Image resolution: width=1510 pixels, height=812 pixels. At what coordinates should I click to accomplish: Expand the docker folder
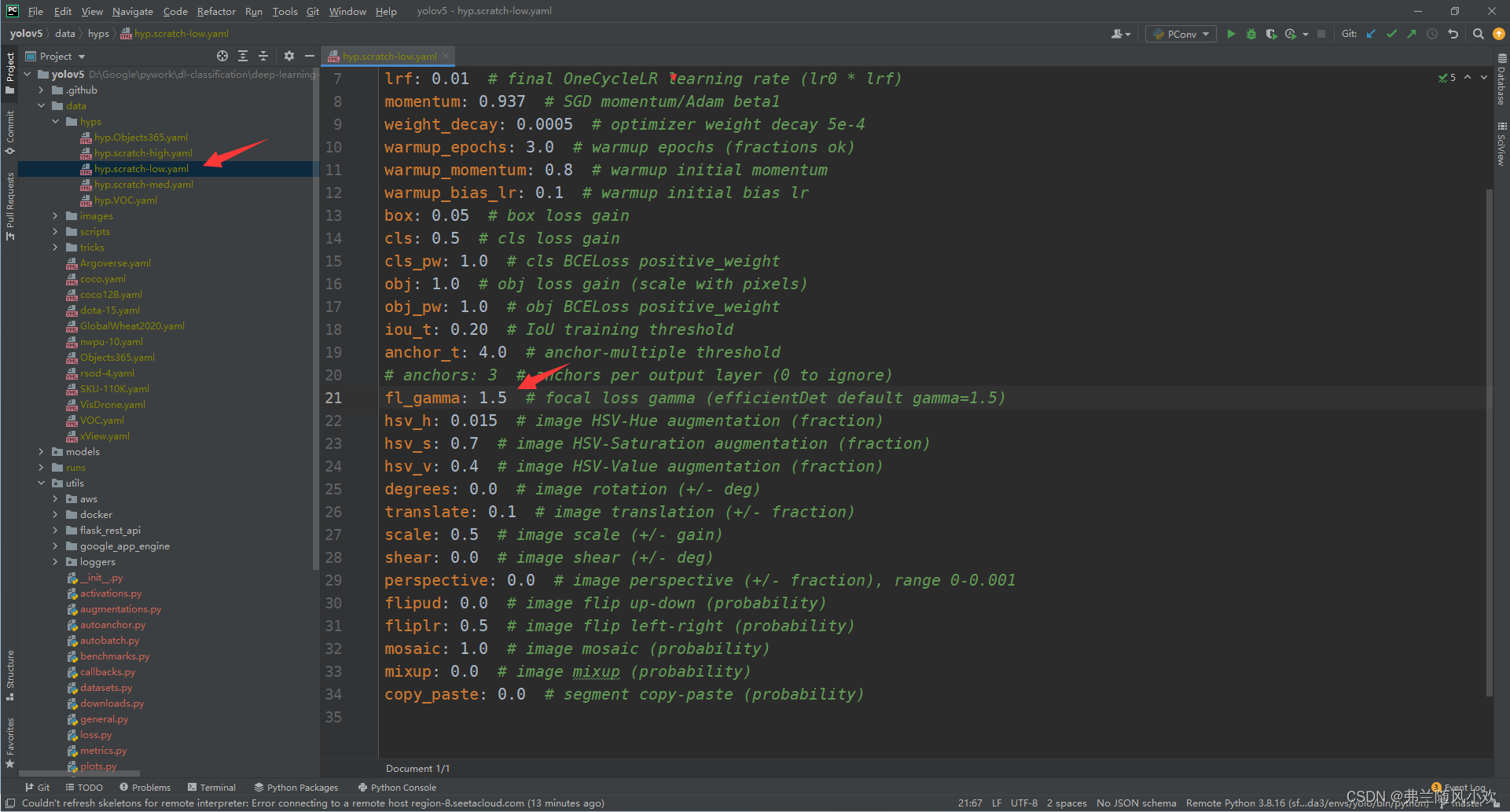[56, 515]
